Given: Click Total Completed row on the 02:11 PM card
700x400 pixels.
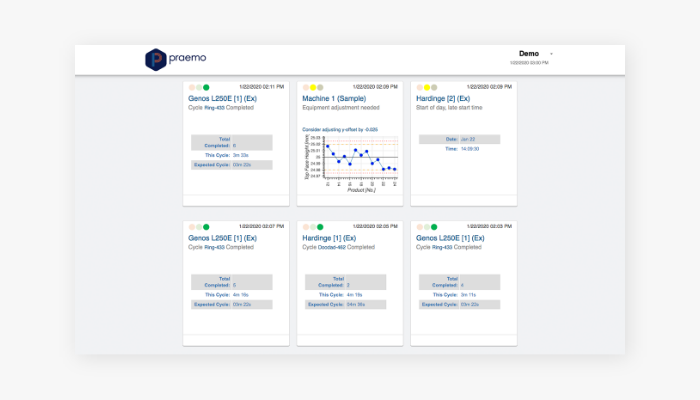Looking at the screenshot, I should 232,142.
